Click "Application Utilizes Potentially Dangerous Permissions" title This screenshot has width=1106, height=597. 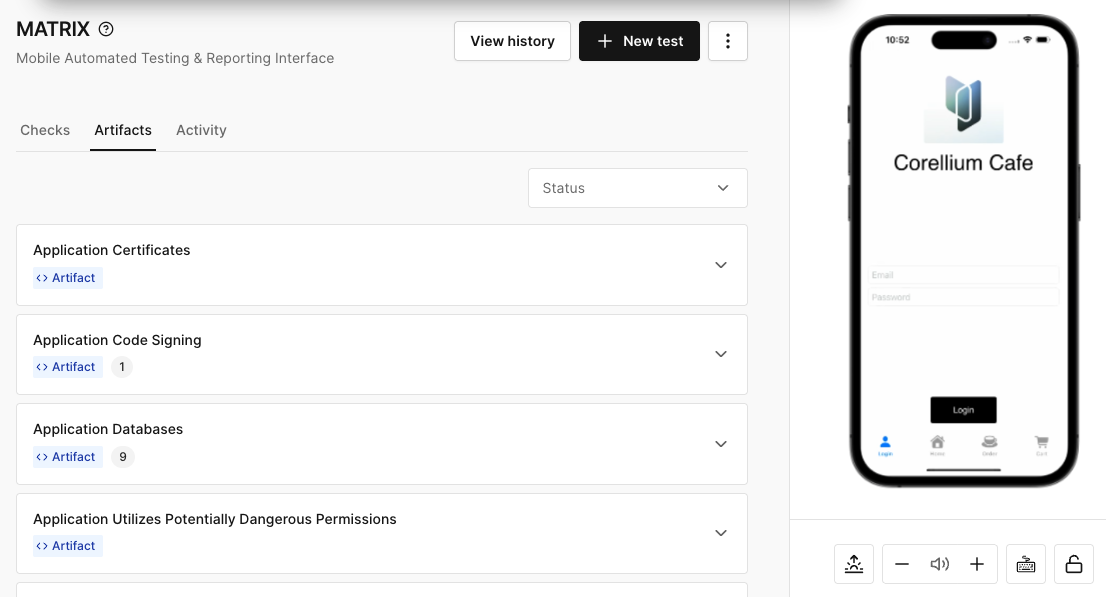(x=214, y=519)
